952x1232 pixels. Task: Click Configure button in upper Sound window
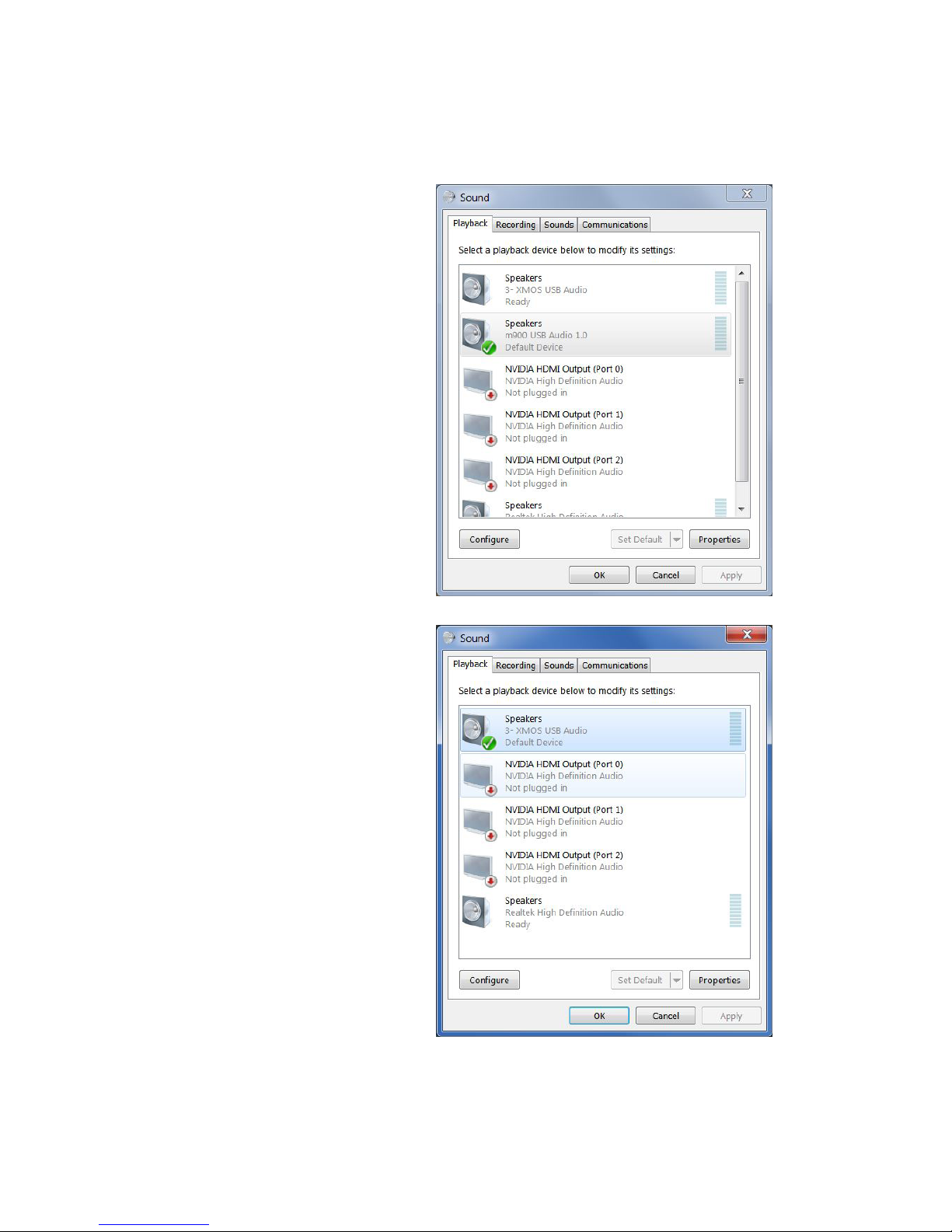point(489,539)
